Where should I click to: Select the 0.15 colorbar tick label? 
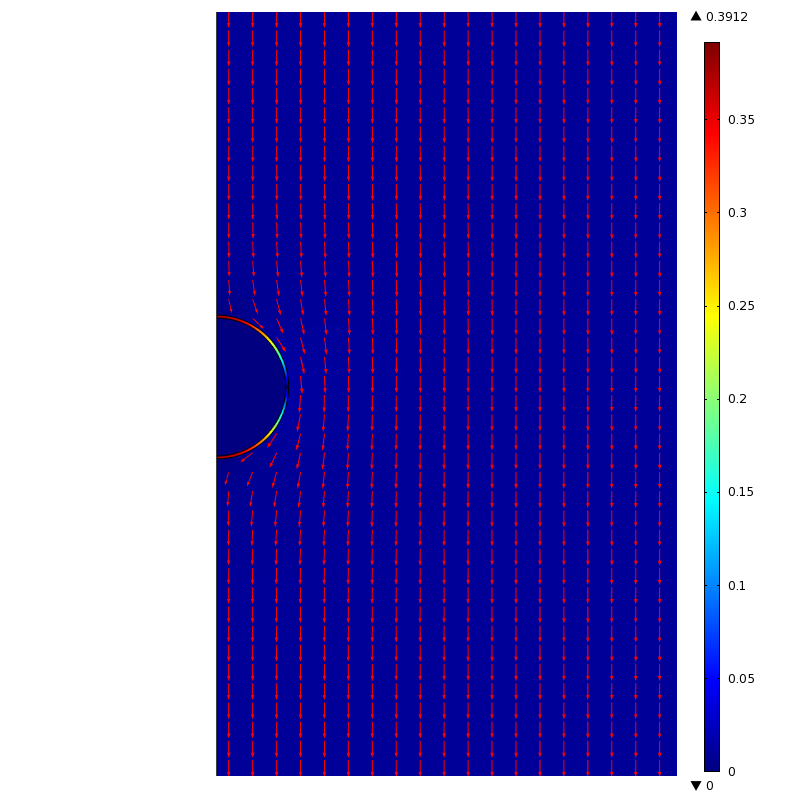tap(741, 492)
